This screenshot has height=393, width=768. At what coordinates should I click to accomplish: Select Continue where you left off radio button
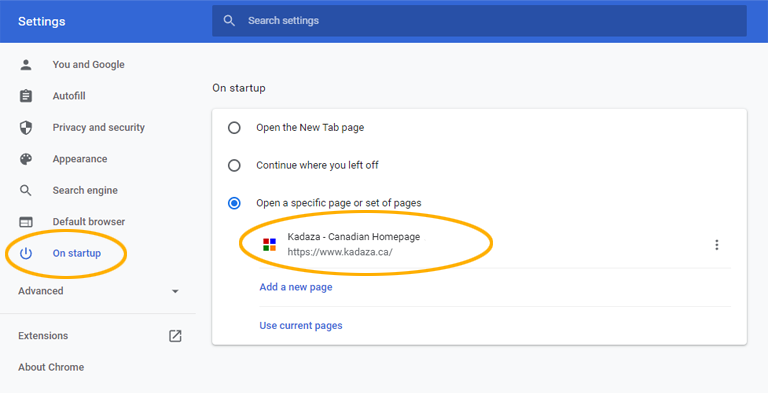[234, 165]
